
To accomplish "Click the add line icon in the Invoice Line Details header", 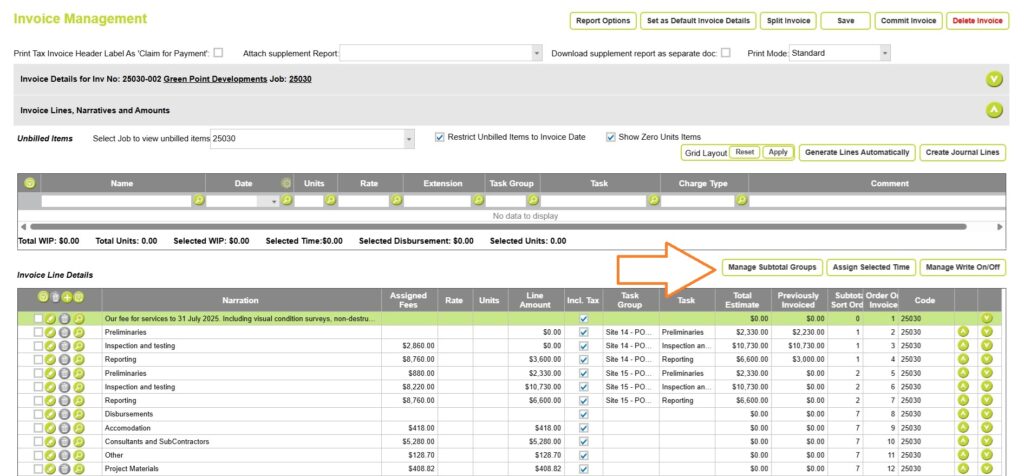I will [x=67, y=297].
